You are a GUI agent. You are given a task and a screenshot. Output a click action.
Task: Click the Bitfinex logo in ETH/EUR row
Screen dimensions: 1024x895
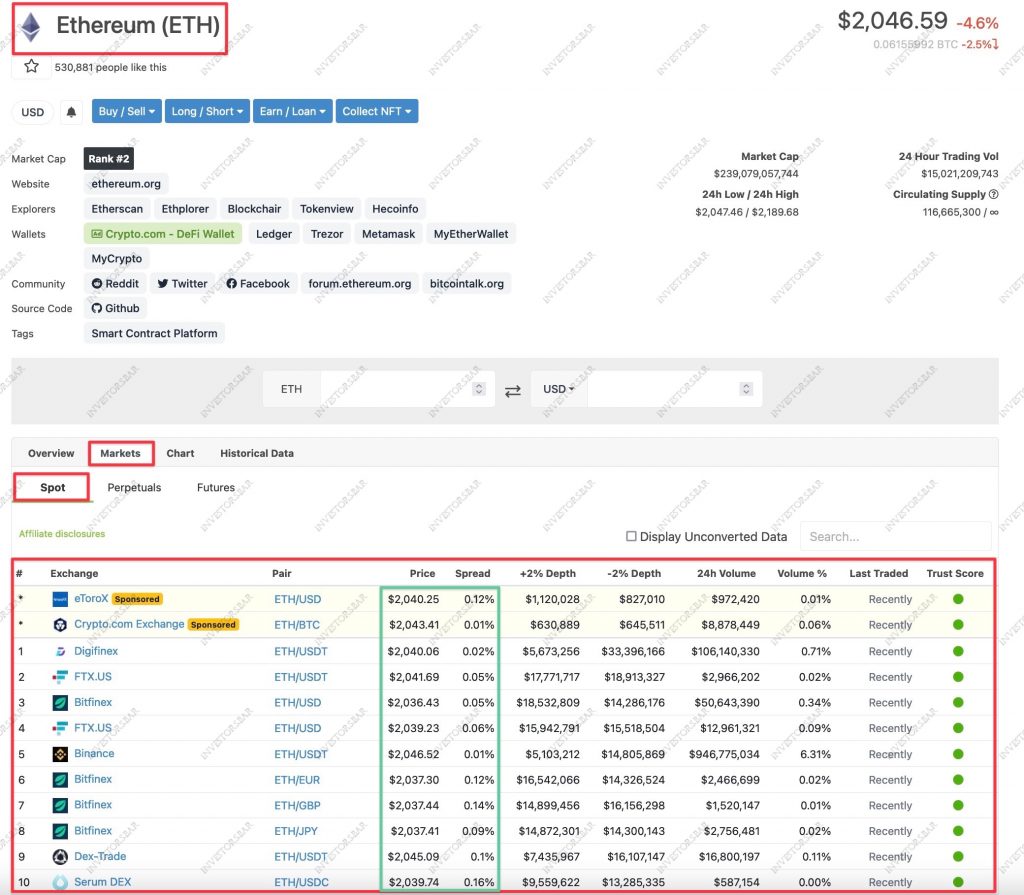pyautogui.click(x=60, y=779)
